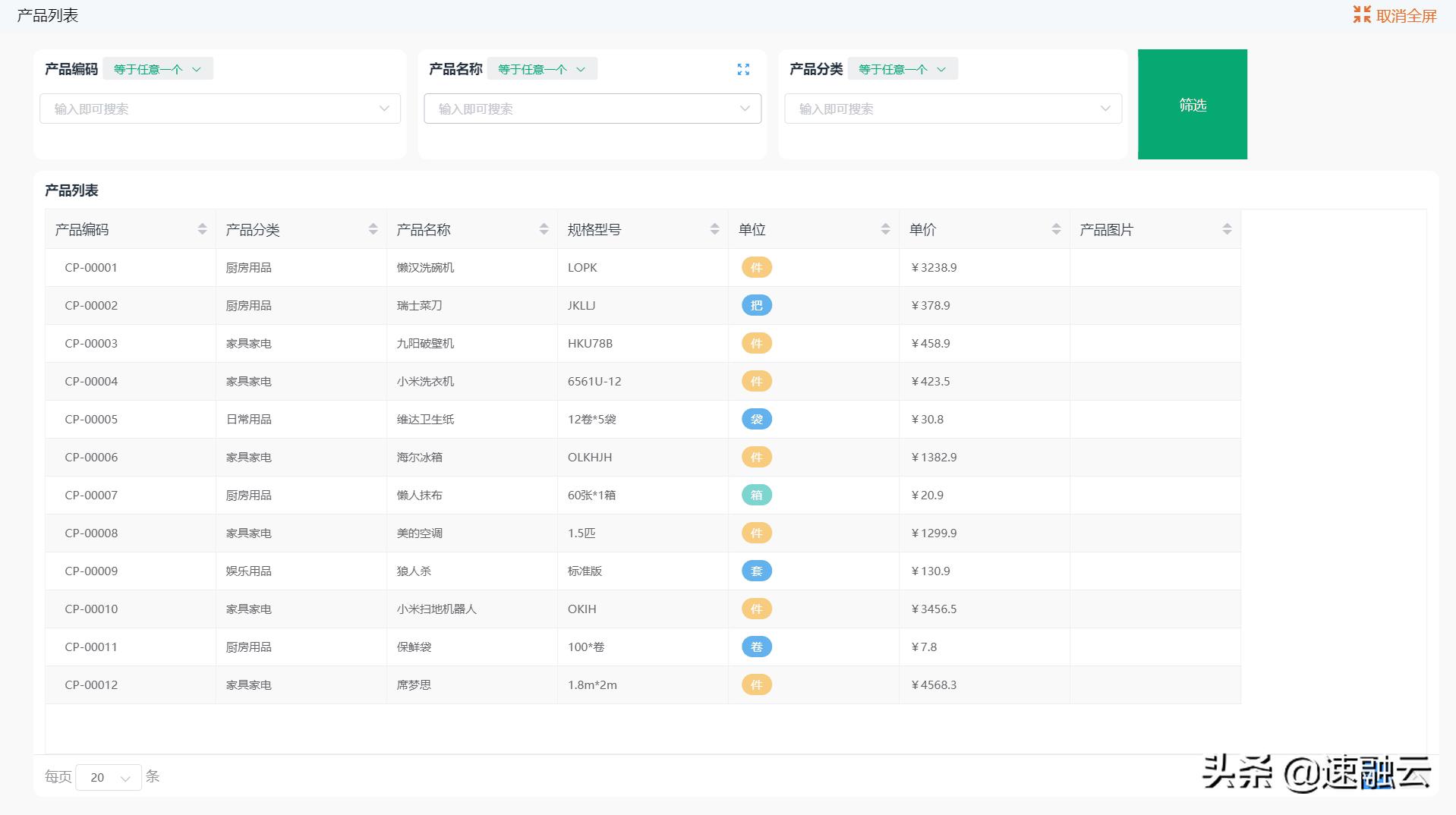1456x815 pixels.
Task: Sort the 产品名称 column
Action: point(544,228)
